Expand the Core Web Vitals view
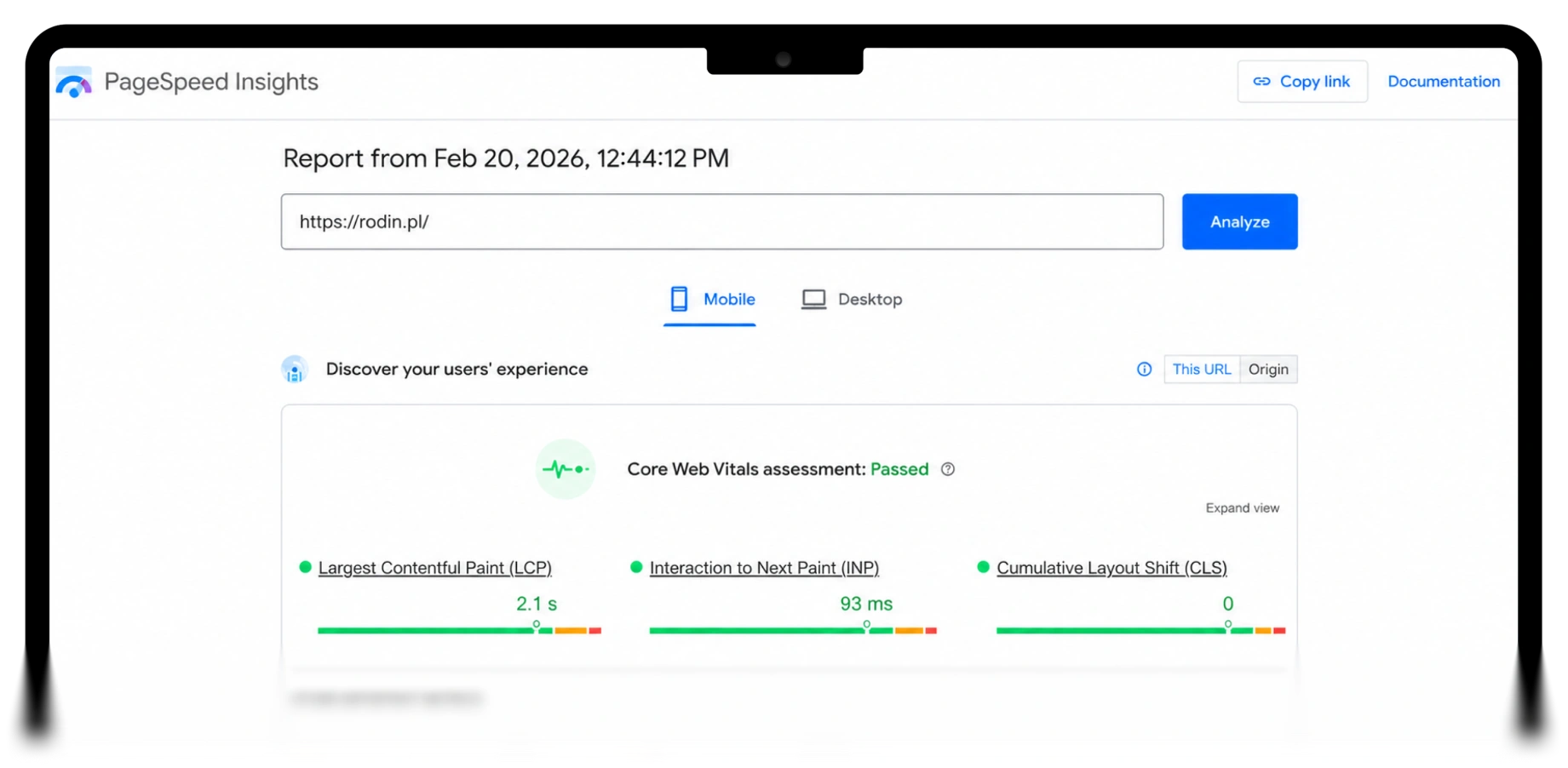The image size is (1568, 768). point(1242,508)
